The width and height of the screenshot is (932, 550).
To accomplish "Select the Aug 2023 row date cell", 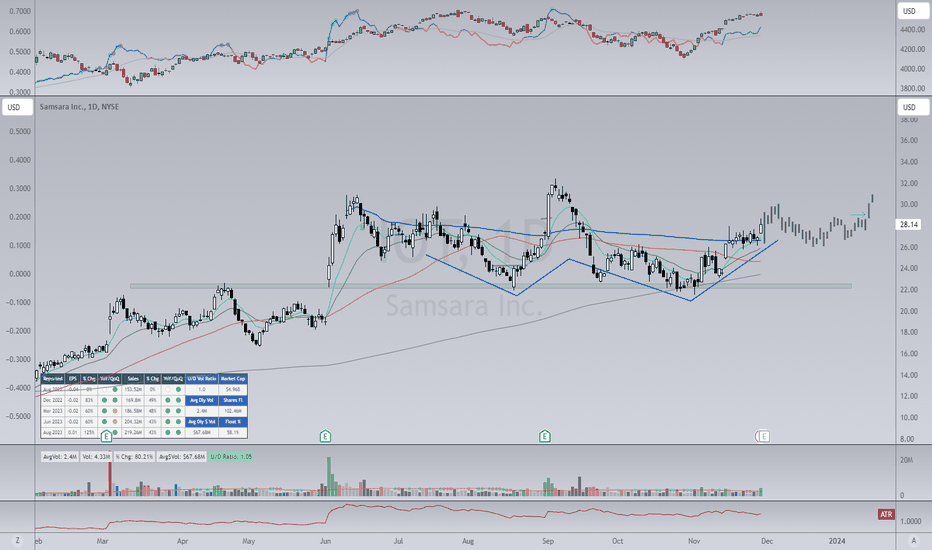I will [53, 432].
